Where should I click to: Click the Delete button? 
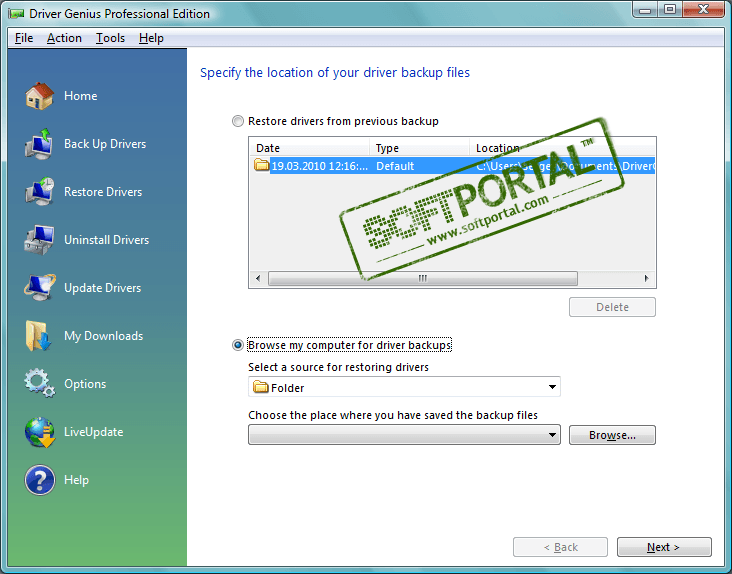point(612,307)
